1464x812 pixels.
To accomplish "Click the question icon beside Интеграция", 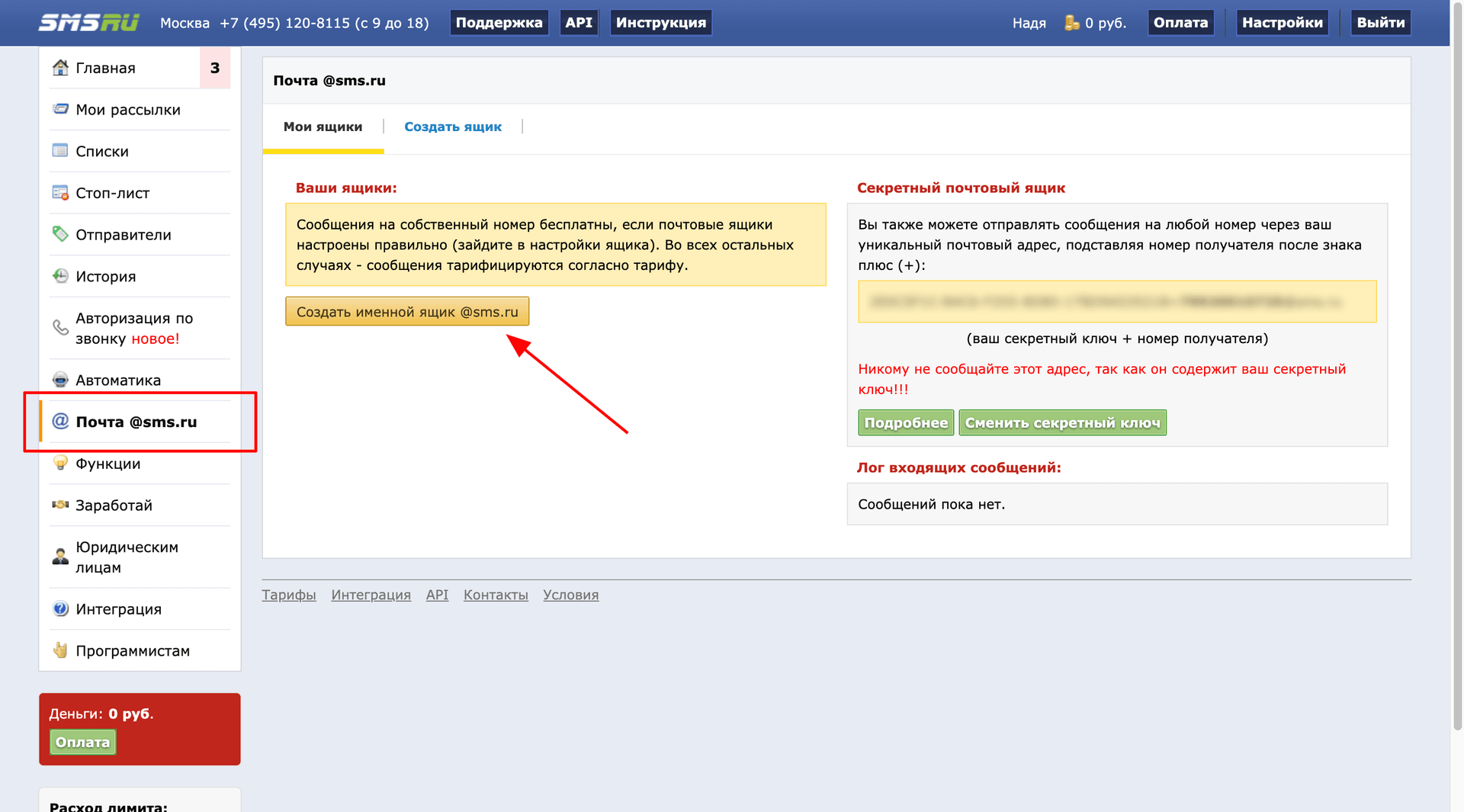I will [x=60, y=608].
